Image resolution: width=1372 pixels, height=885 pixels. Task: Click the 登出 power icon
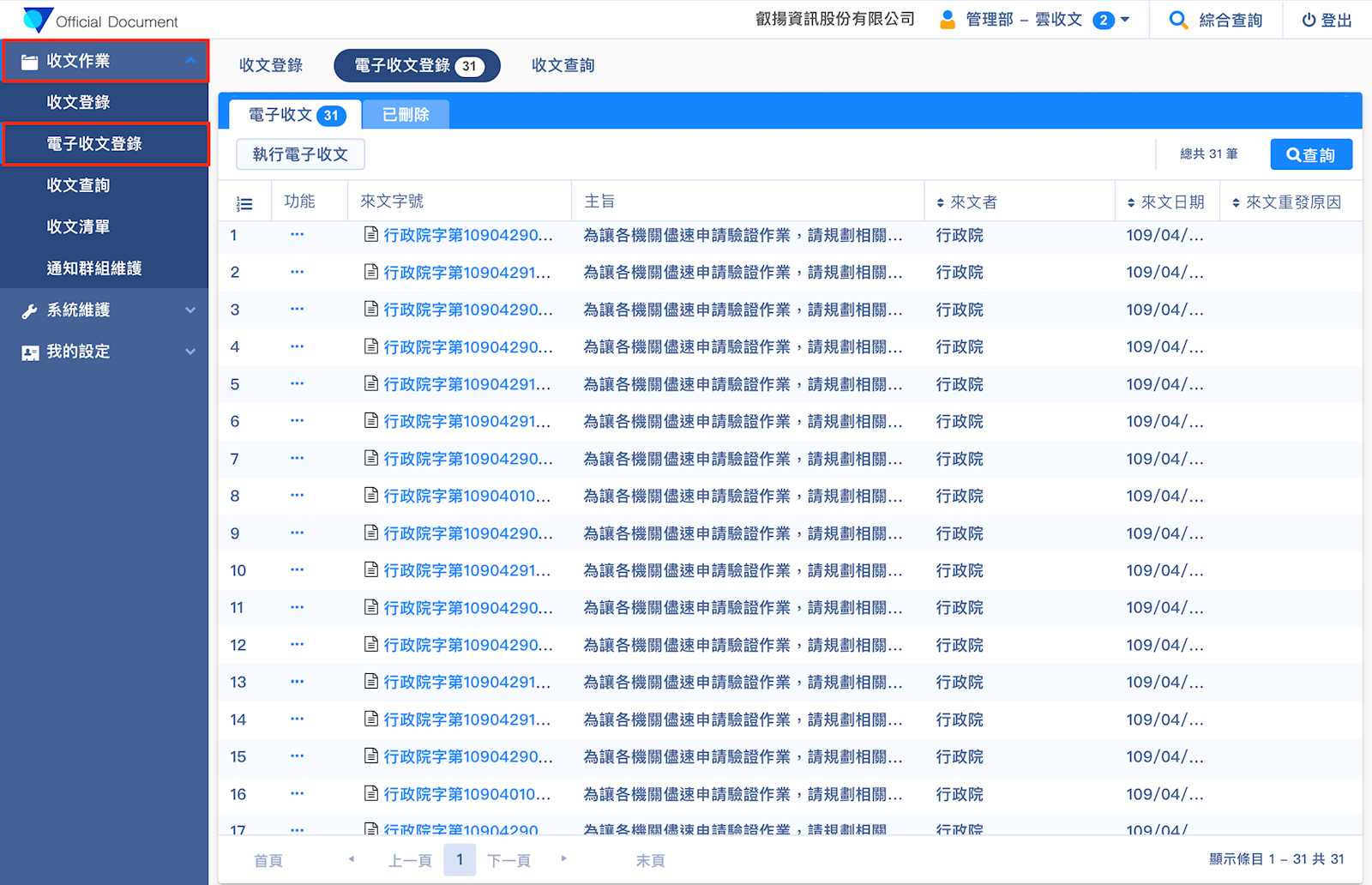tap(1309, 20)
